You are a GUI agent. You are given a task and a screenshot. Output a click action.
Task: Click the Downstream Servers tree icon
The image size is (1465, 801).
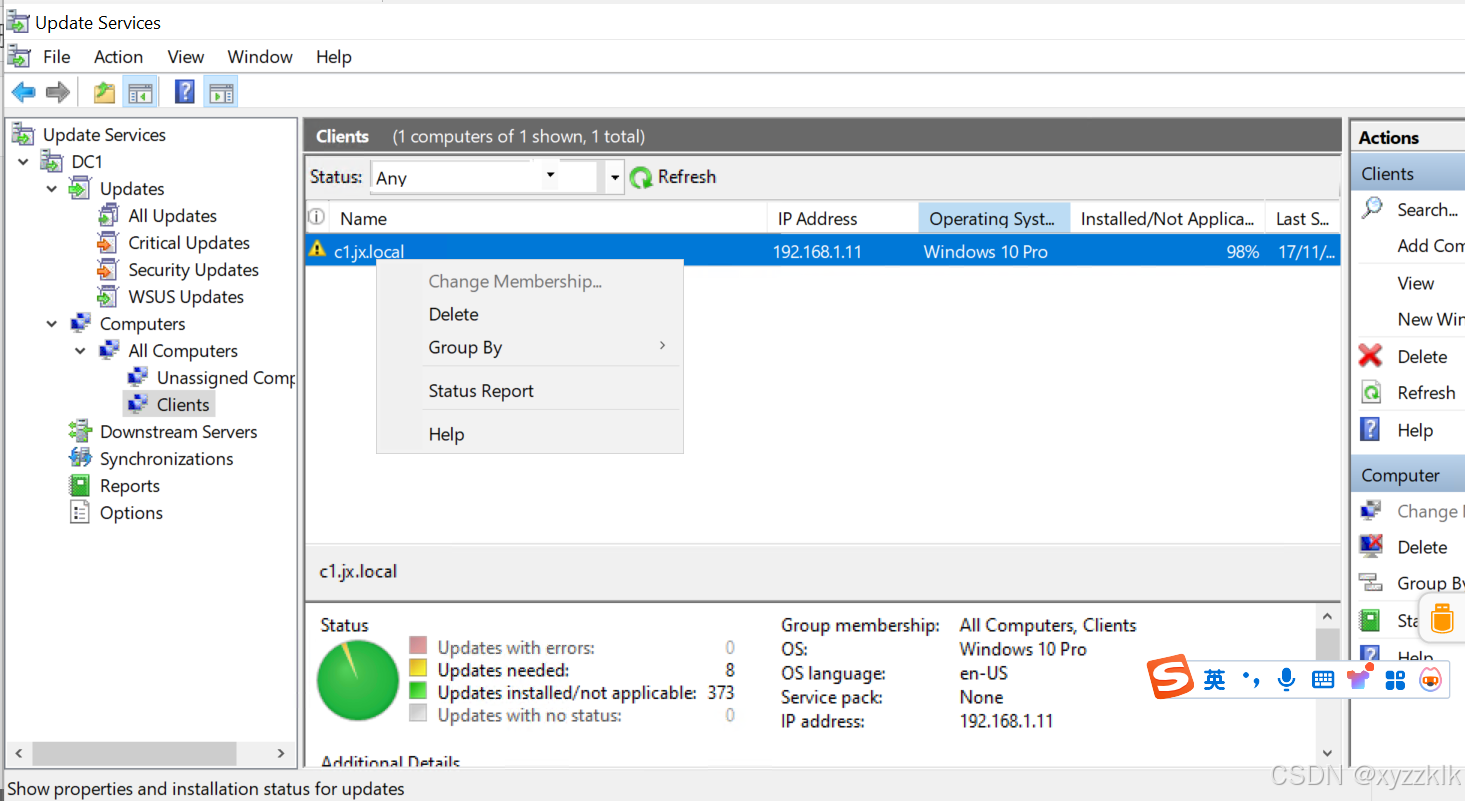80,431
